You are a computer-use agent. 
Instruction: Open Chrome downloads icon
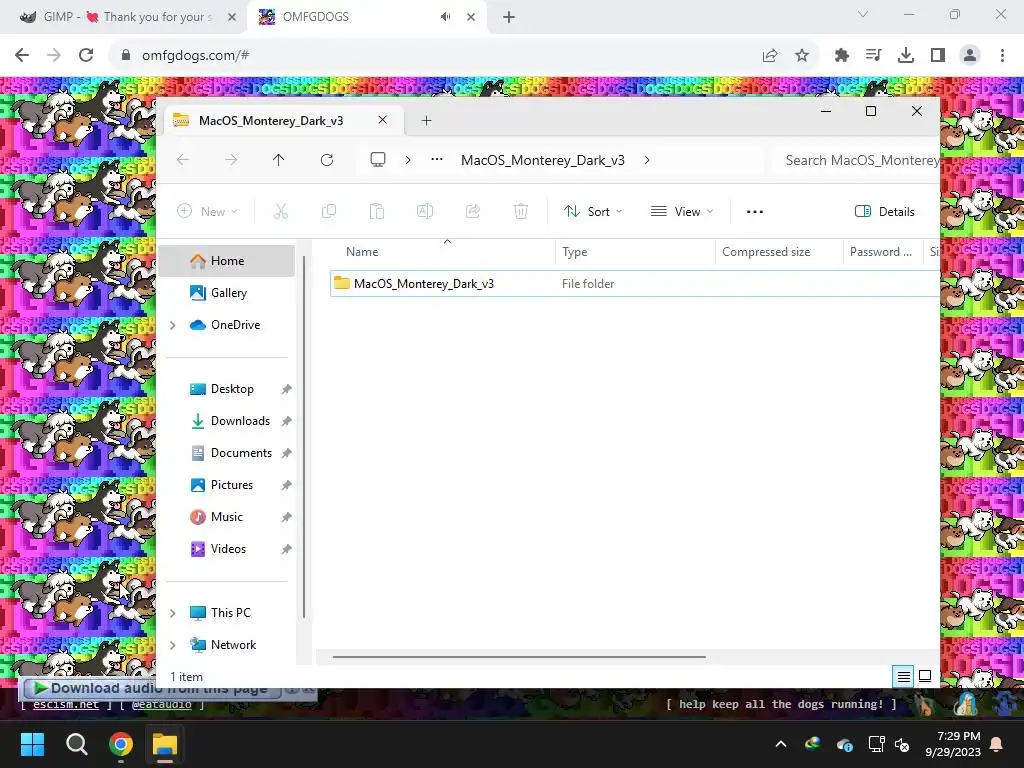[906, 56]
